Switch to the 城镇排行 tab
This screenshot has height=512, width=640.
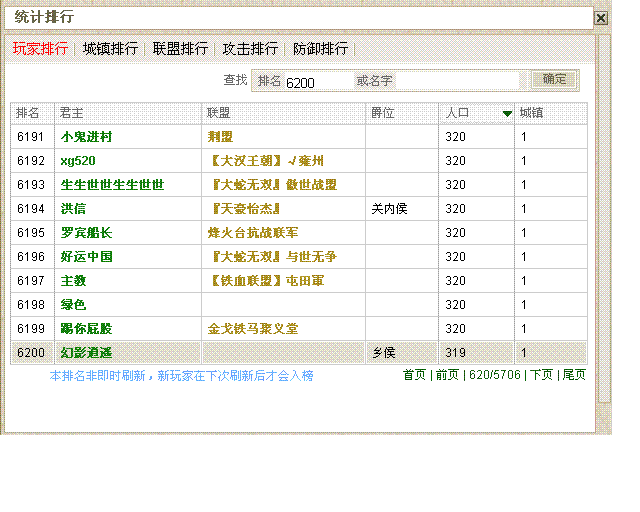[110, 49]
